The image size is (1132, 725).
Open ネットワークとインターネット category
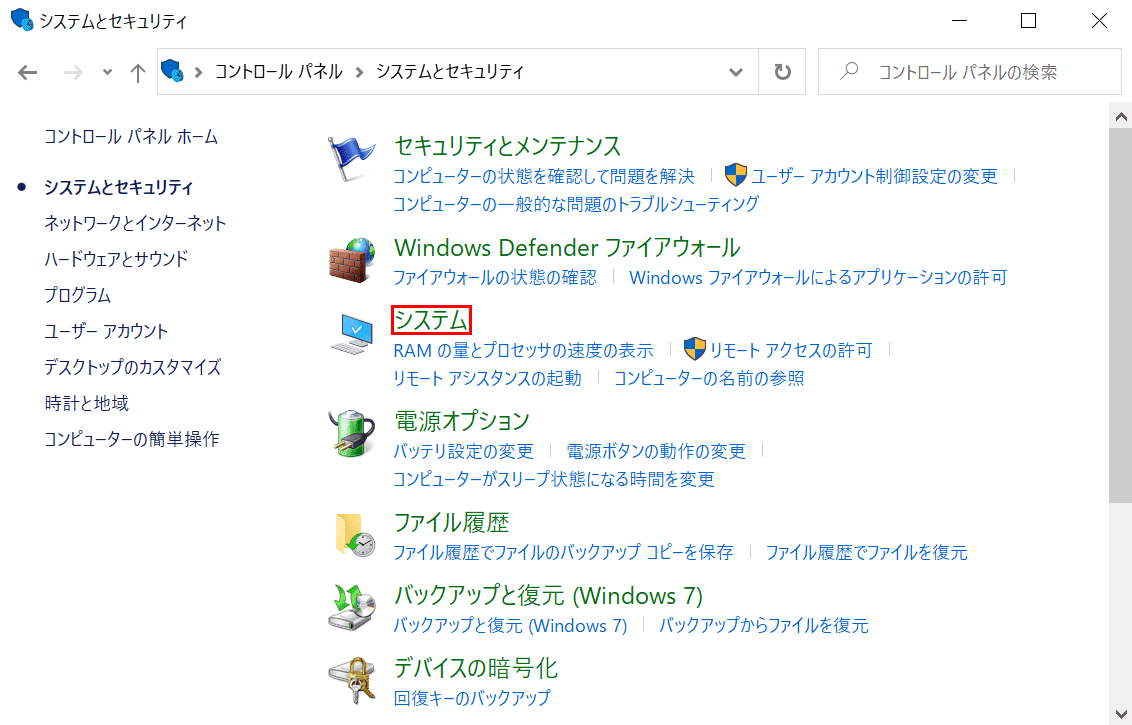[x=135, y=223]
